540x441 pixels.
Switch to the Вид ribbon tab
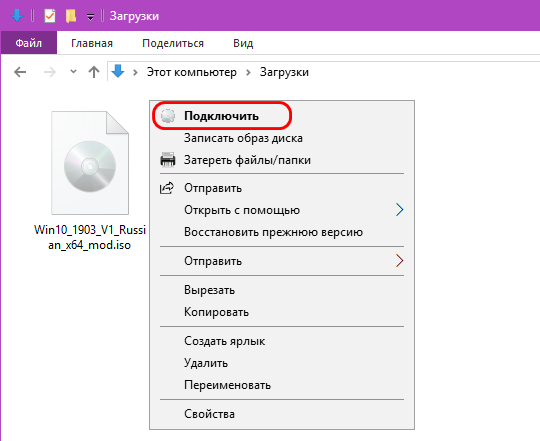pyautogui.click(x=243, y=43)
